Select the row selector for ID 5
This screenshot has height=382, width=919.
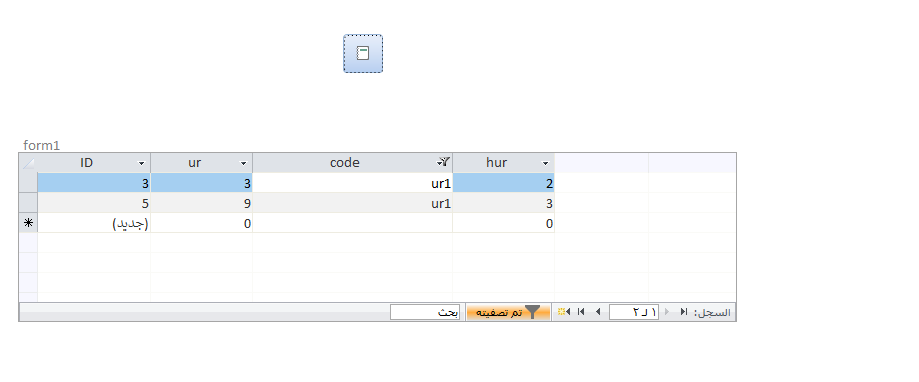28,203
